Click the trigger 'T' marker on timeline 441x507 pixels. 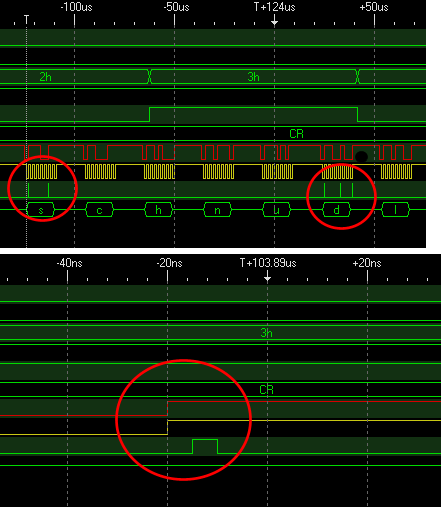26,19
